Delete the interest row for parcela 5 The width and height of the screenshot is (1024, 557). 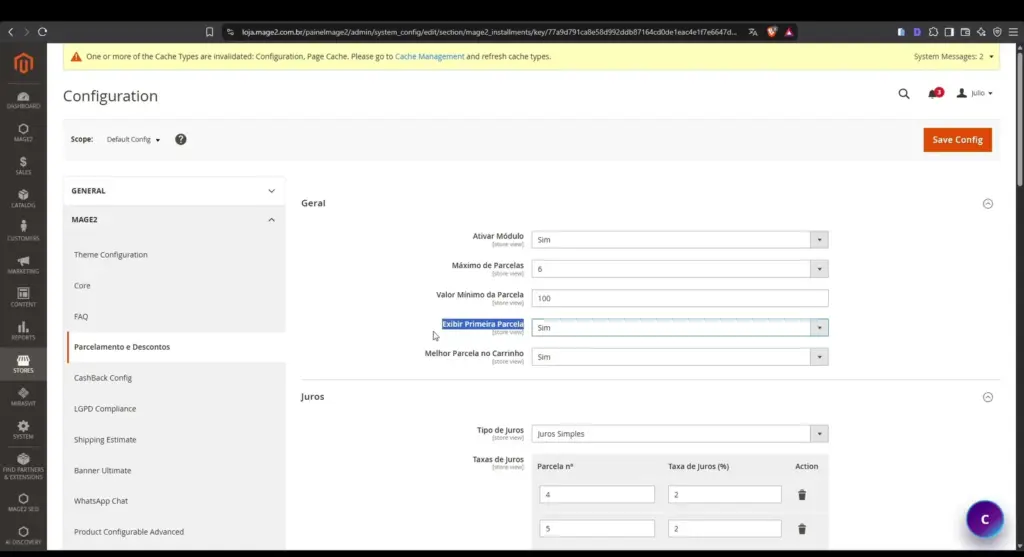(802, 529)
